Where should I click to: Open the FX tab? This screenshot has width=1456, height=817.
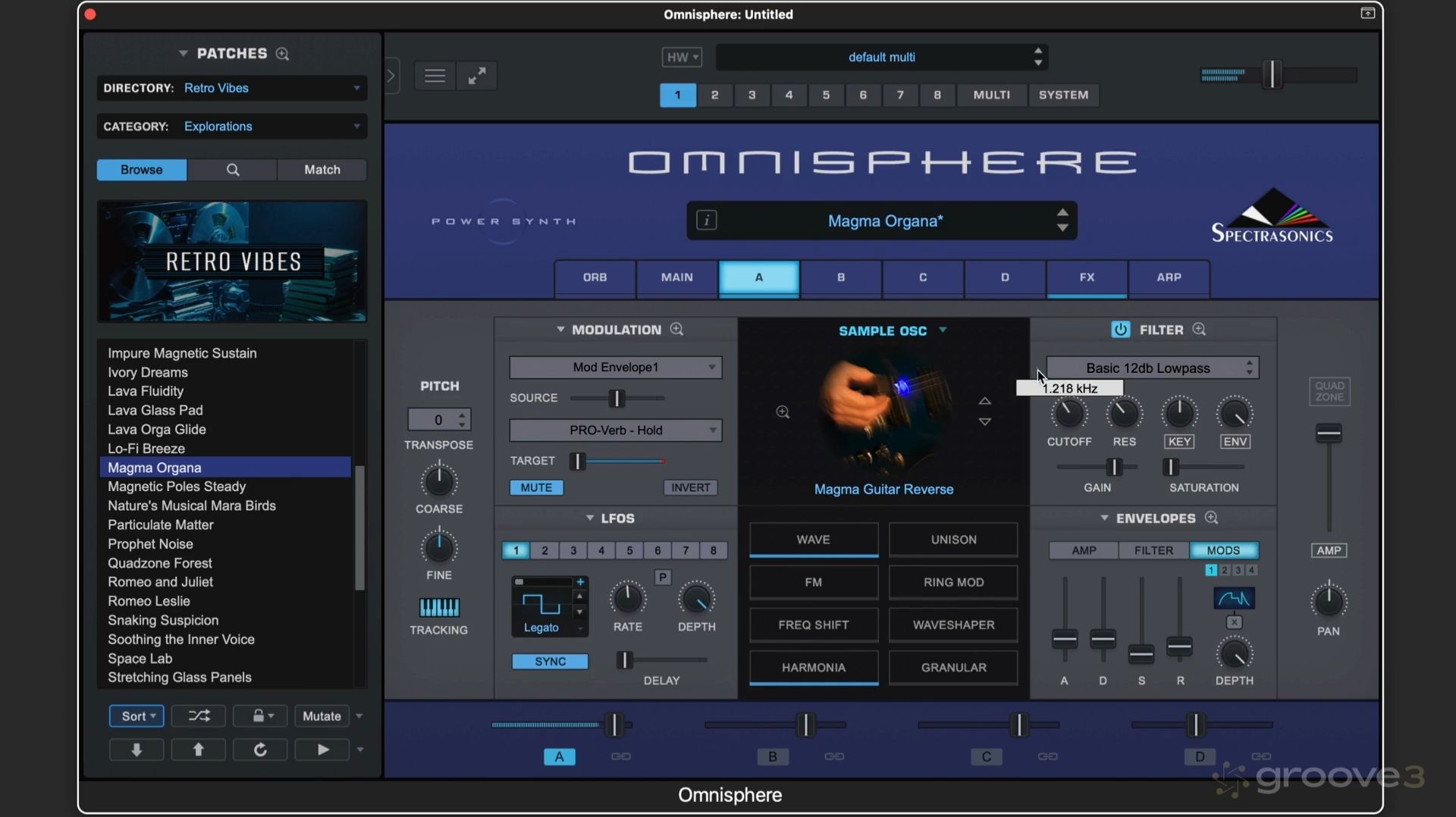click(1087, 277)
